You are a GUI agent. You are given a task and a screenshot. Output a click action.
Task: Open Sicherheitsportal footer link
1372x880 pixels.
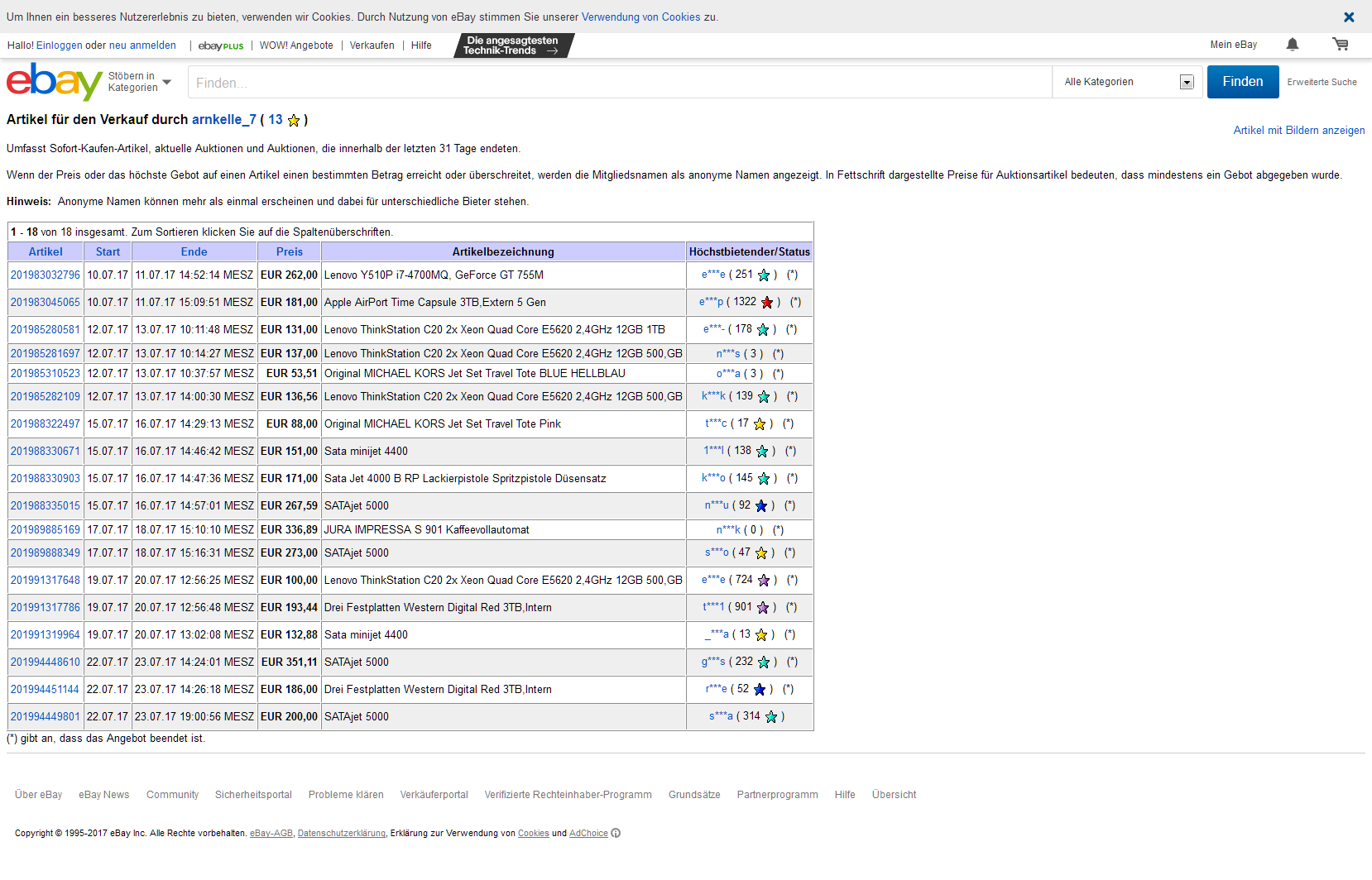coord(253,795)
